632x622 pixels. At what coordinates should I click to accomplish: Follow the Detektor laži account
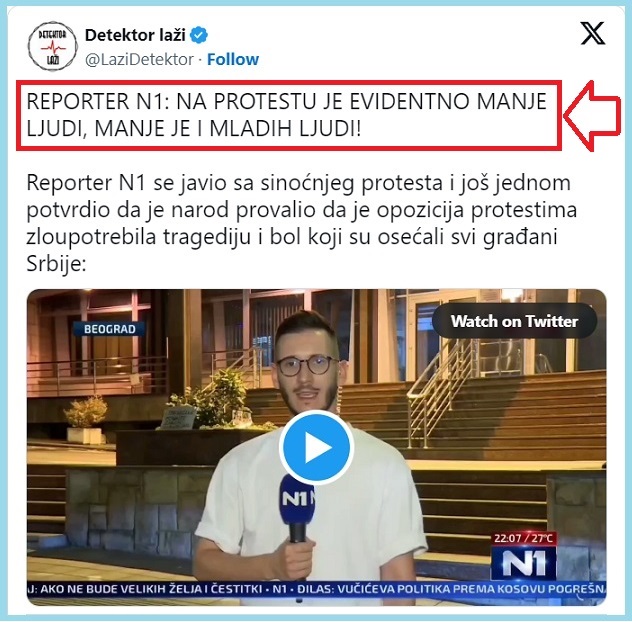pyautogui.click(x=233, y=59)
